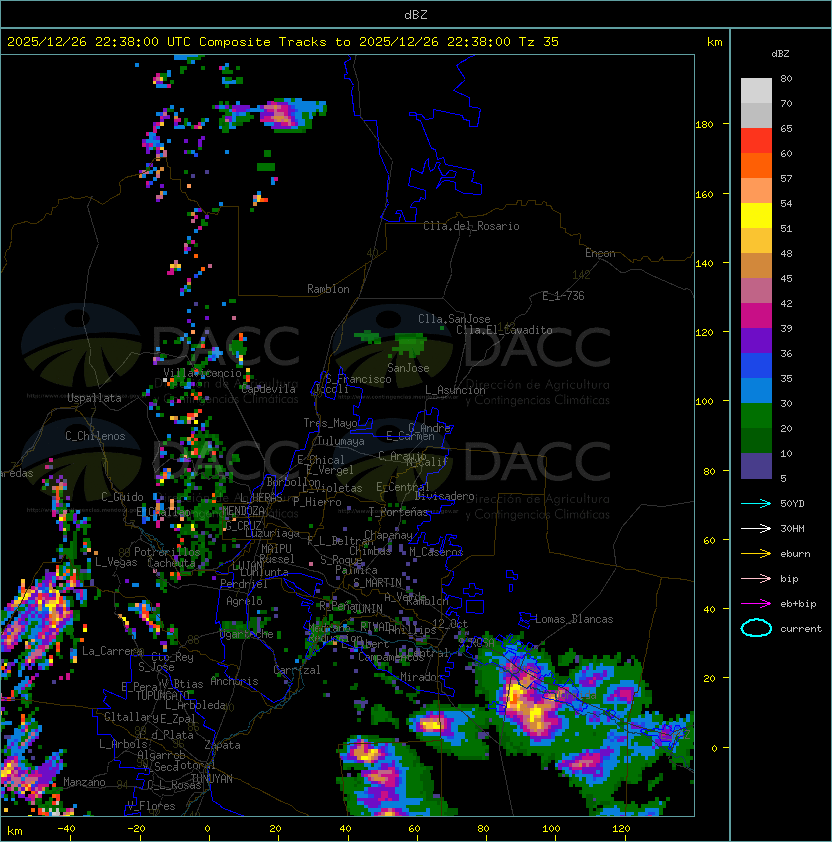Viewport: 832px width, 842px height.
Task: Pick the yellow swatch between 54 and 51
Action: [x=756, y=215]
